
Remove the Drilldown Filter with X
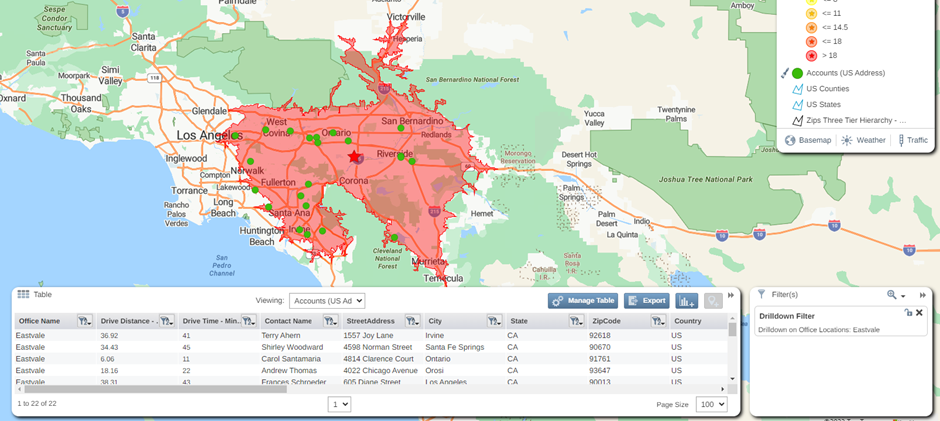[x=919, y=313]
